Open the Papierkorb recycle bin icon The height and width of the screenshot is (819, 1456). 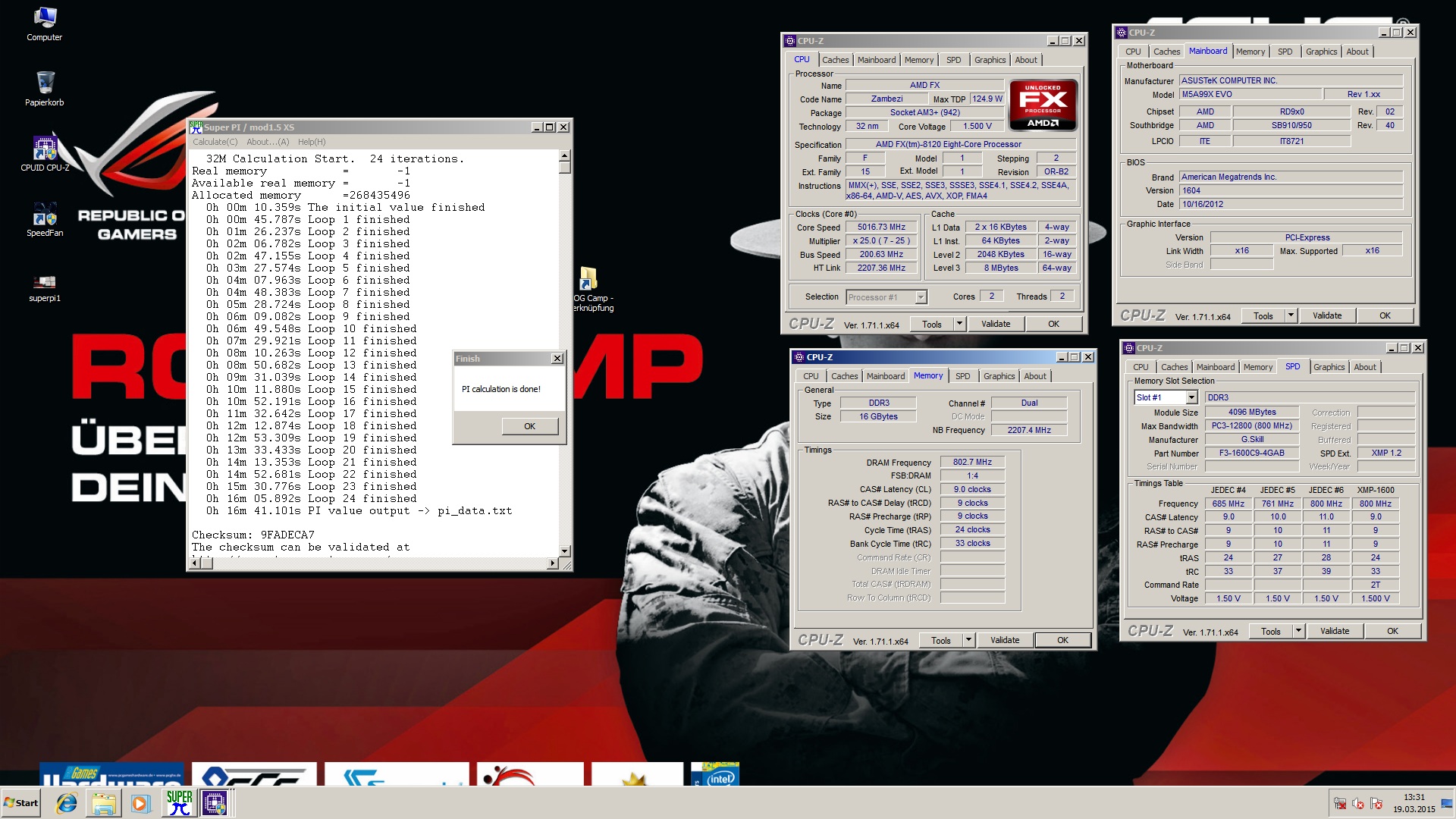(45, 89)
